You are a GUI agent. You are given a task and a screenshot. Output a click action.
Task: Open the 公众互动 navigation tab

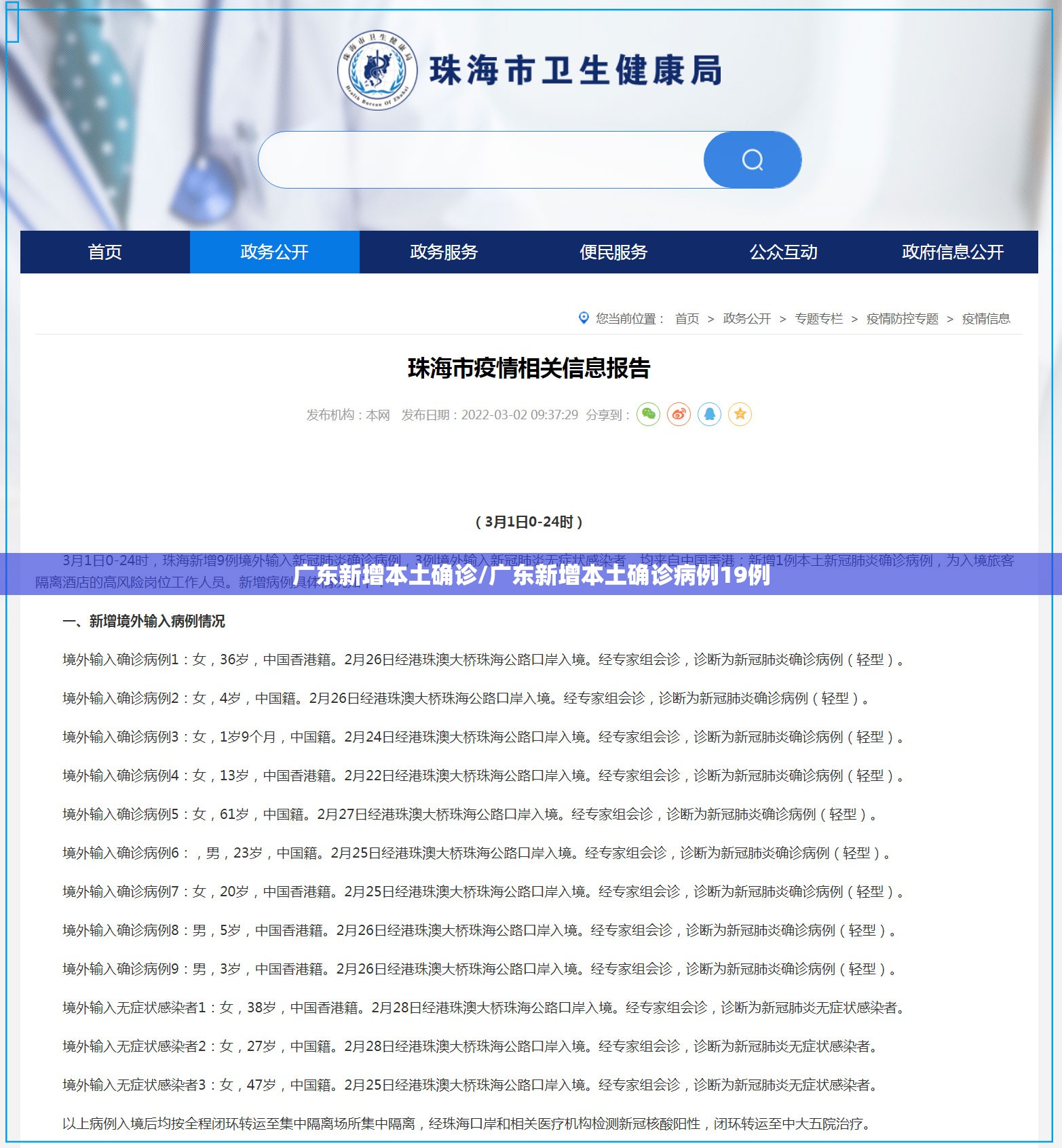(784, 252)
